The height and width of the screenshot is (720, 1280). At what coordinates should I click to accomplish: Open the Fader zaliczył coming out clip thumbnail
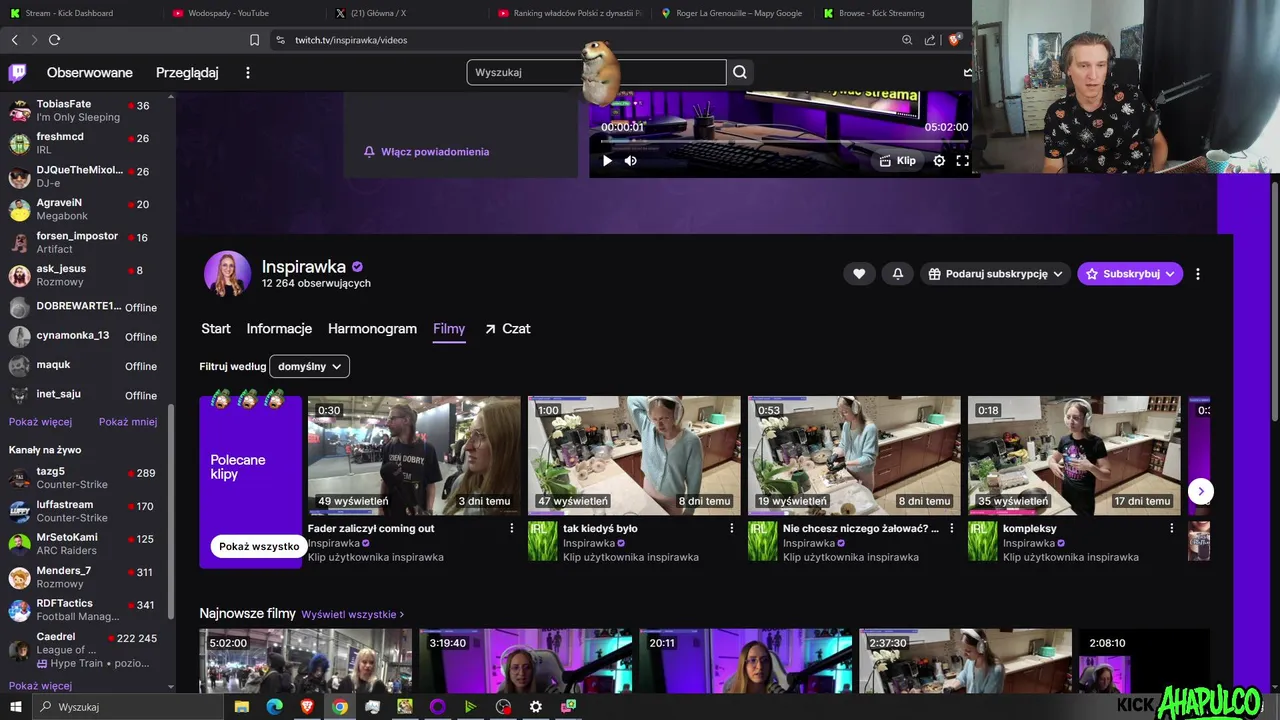[x=414, y=455]
